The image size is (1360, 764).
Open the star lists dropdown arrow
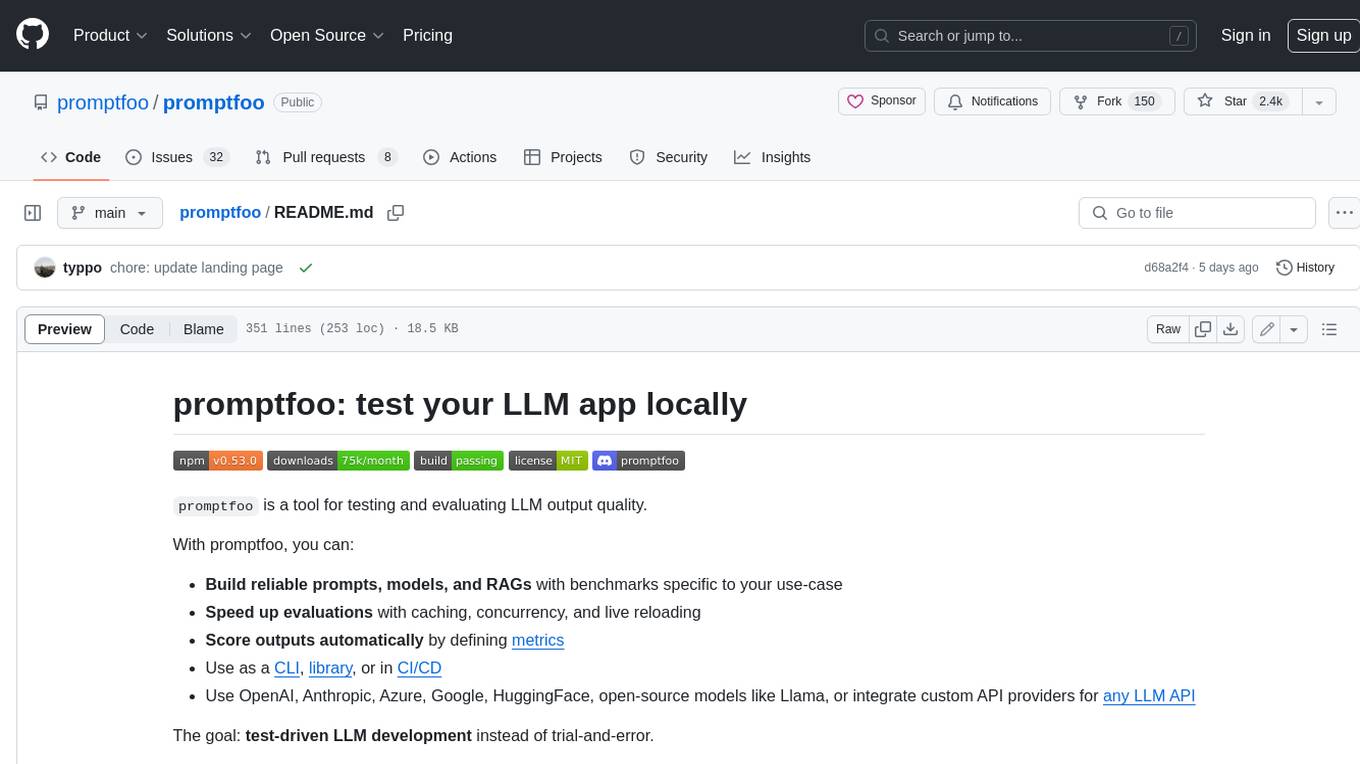[1319, 101]
